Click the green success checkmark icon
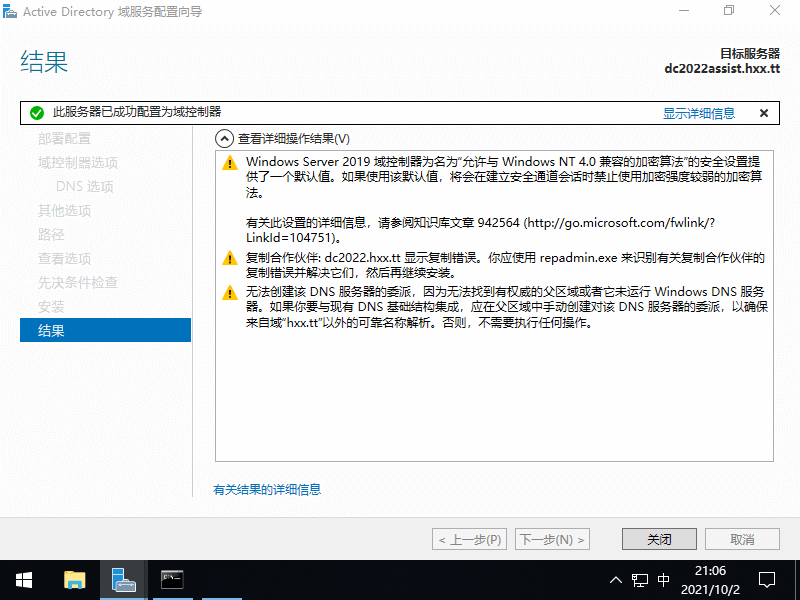Screen dimensions: 800x600 point(37,113)
